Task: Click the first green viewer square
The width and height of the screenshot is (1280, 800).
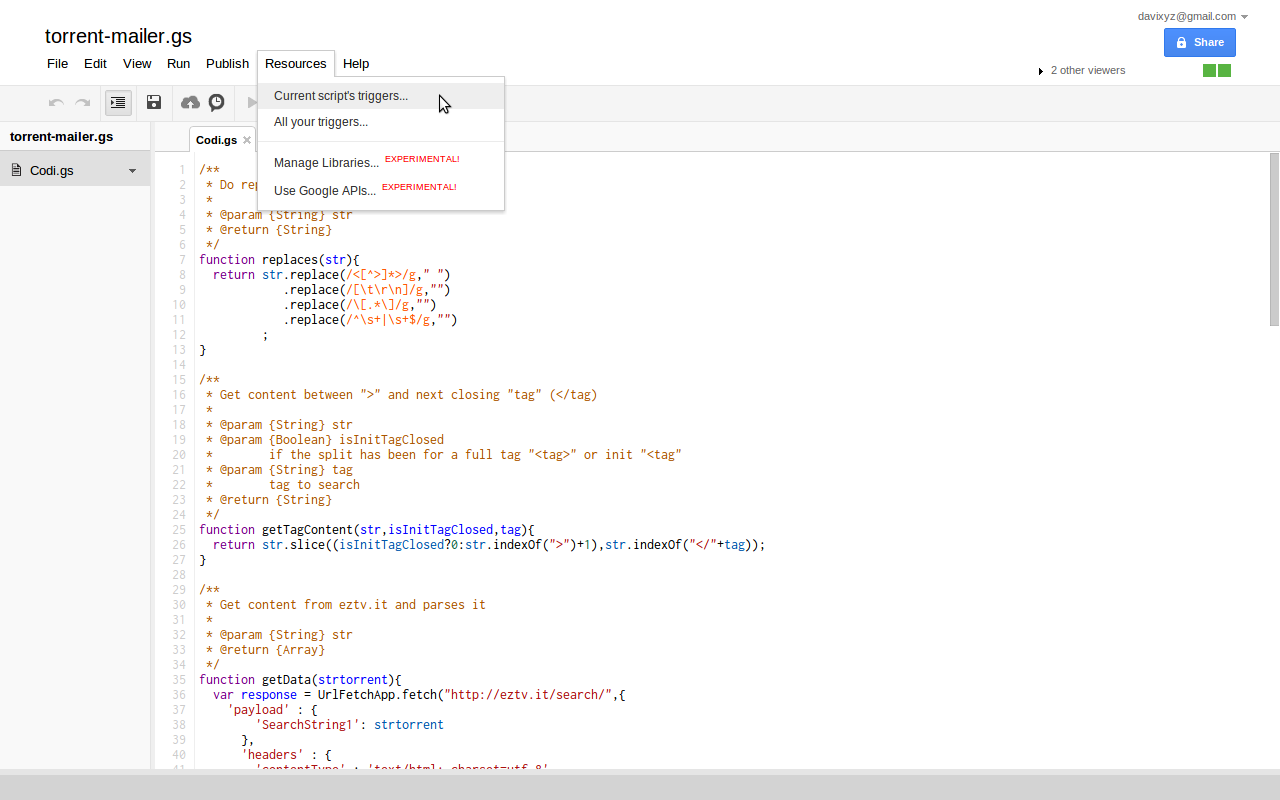Action: click(1209, 70)
